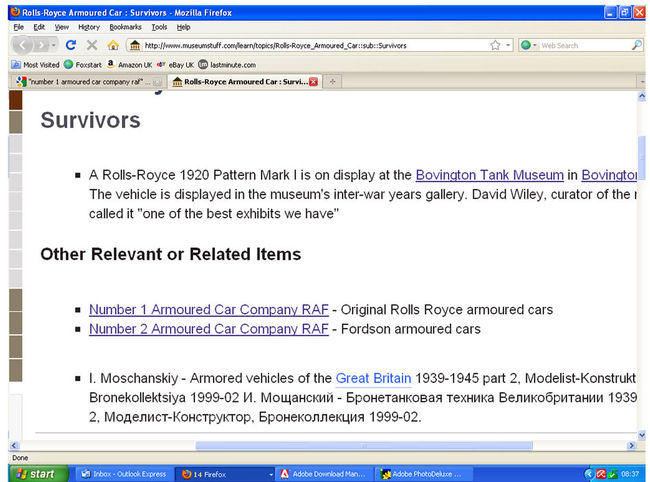Viewport: 650px width, 482px height.
Task: Reload the current page
Action: [71, 45]
